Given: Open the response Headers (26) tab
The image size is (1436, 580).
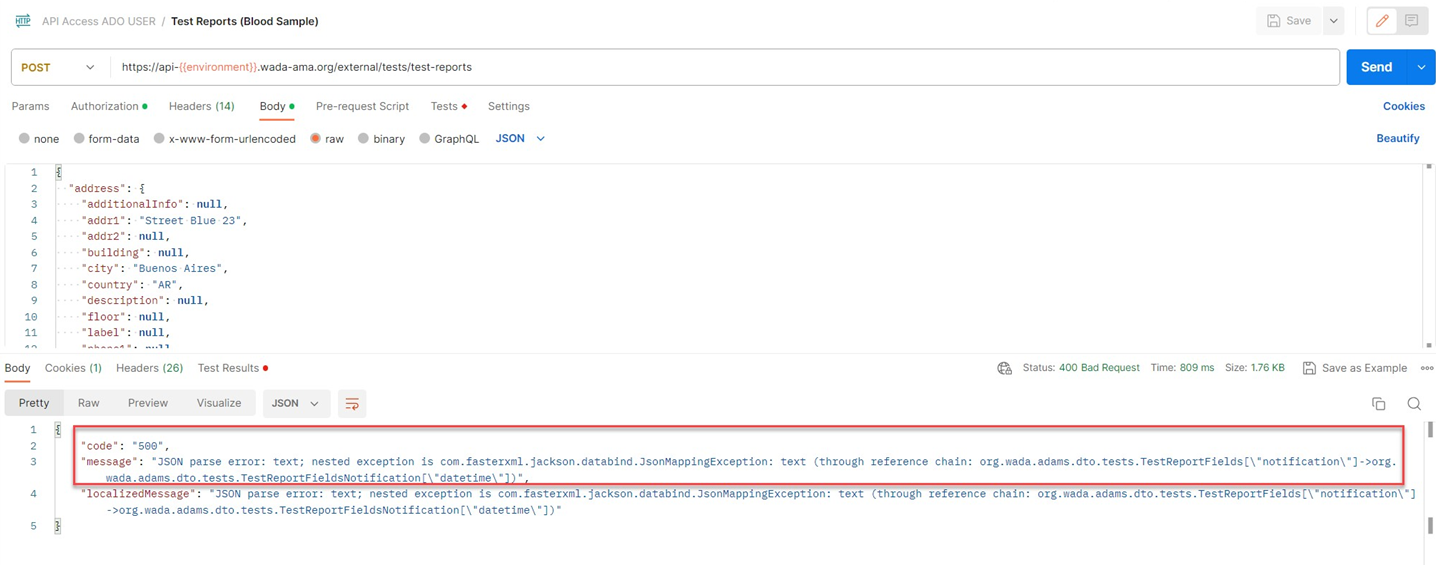Looking at the screenshot, I should 149,368.
